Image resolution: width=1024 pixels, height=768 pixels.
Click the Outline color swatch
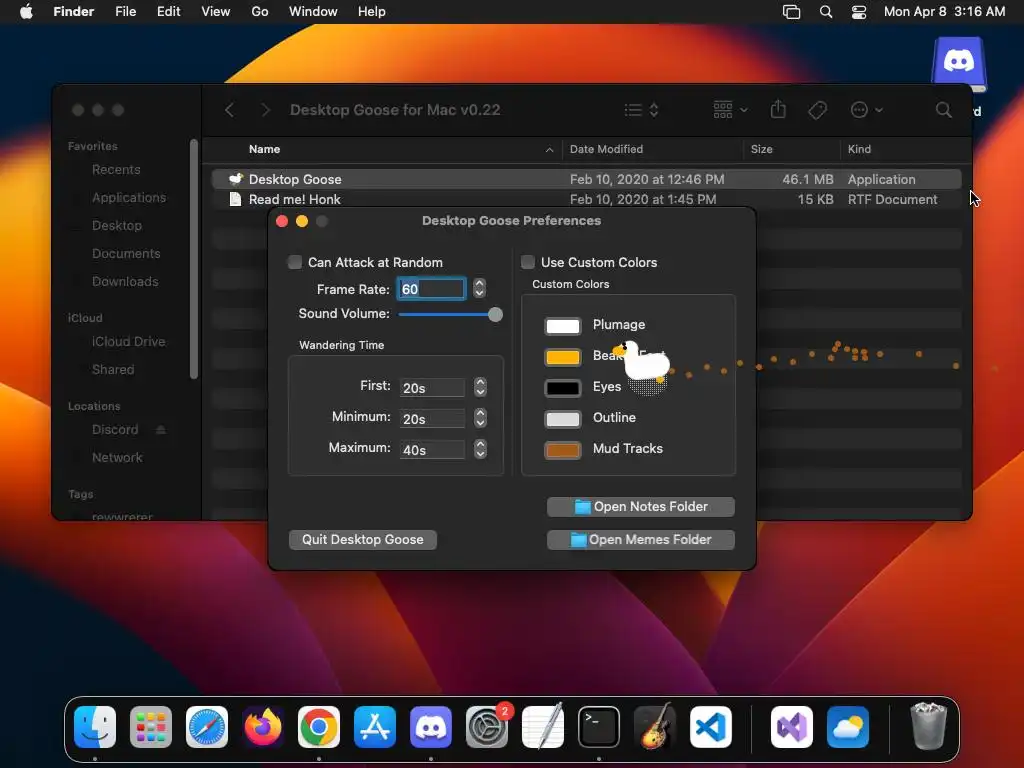point(562,419)
